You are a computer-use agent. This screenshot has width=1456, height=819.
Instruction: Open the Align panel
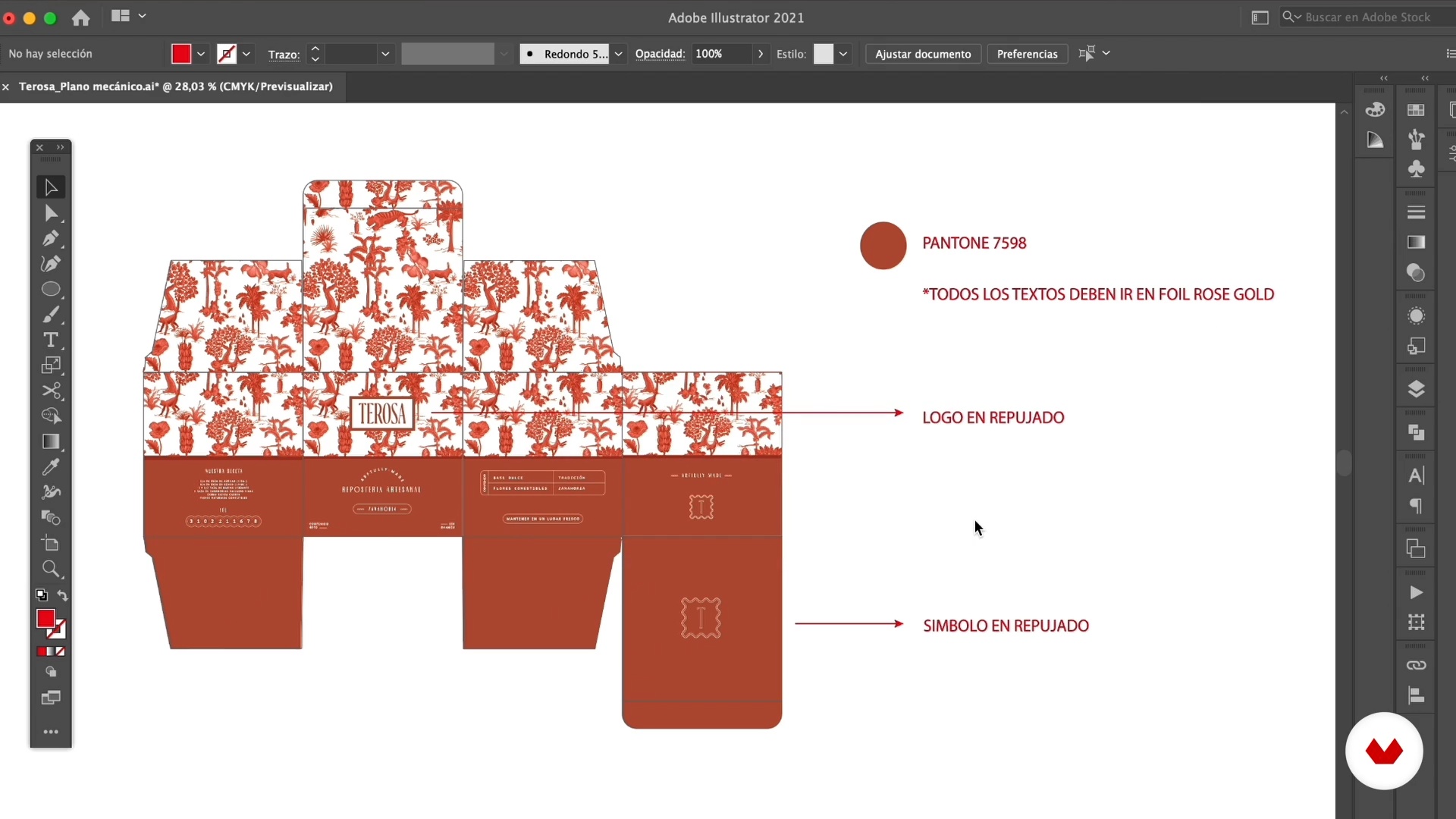tap(1416, 695)
